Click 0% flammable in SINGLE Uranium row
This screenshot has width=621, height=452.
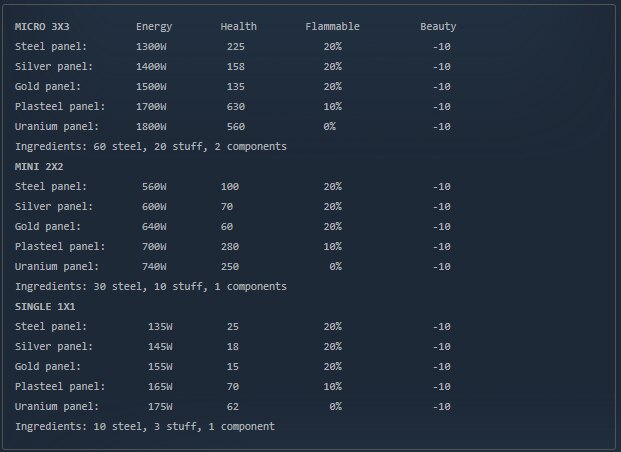tap(335, 407)
